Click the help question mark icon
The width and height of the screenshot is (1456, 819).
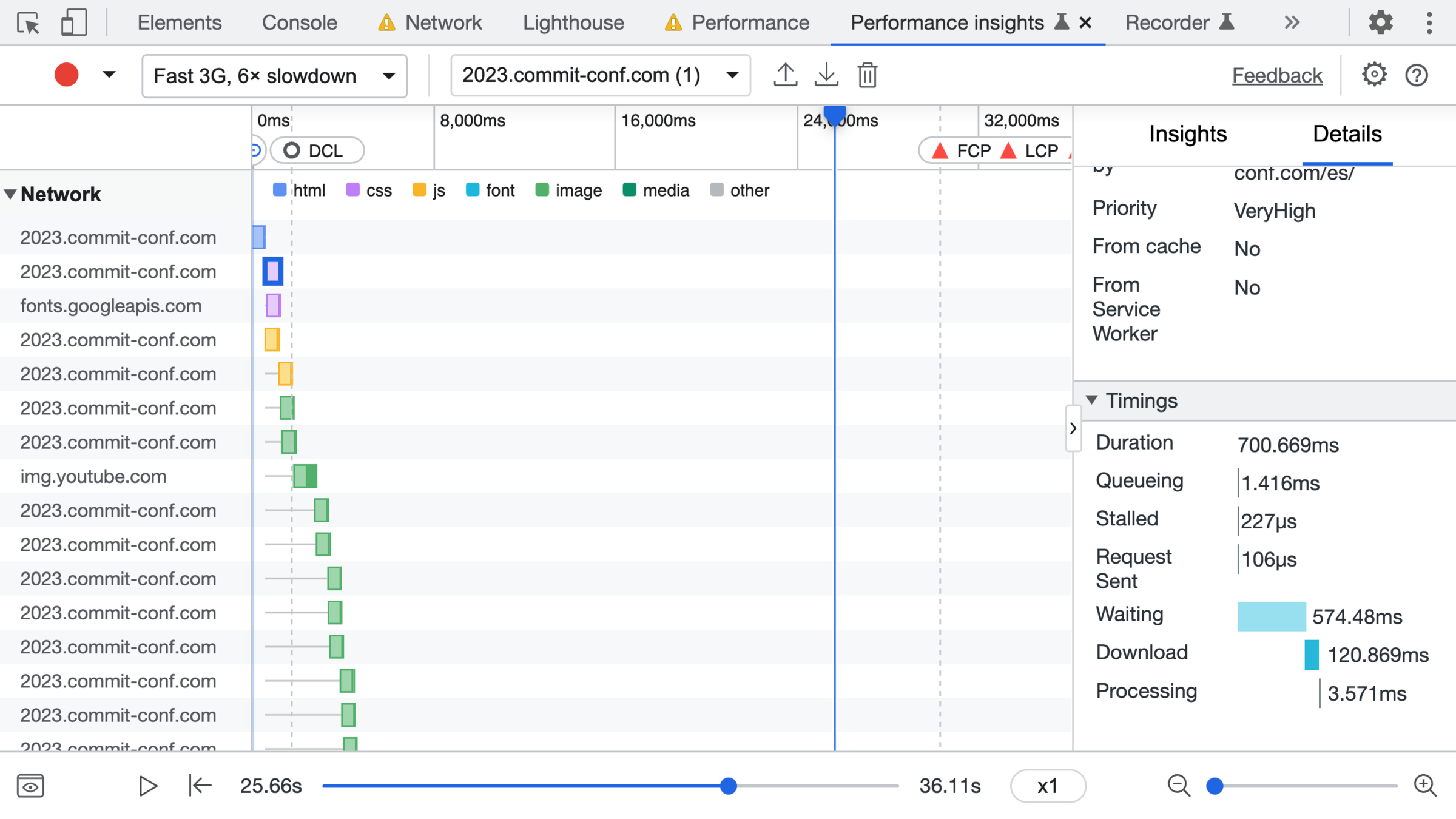click(1417, 75)
